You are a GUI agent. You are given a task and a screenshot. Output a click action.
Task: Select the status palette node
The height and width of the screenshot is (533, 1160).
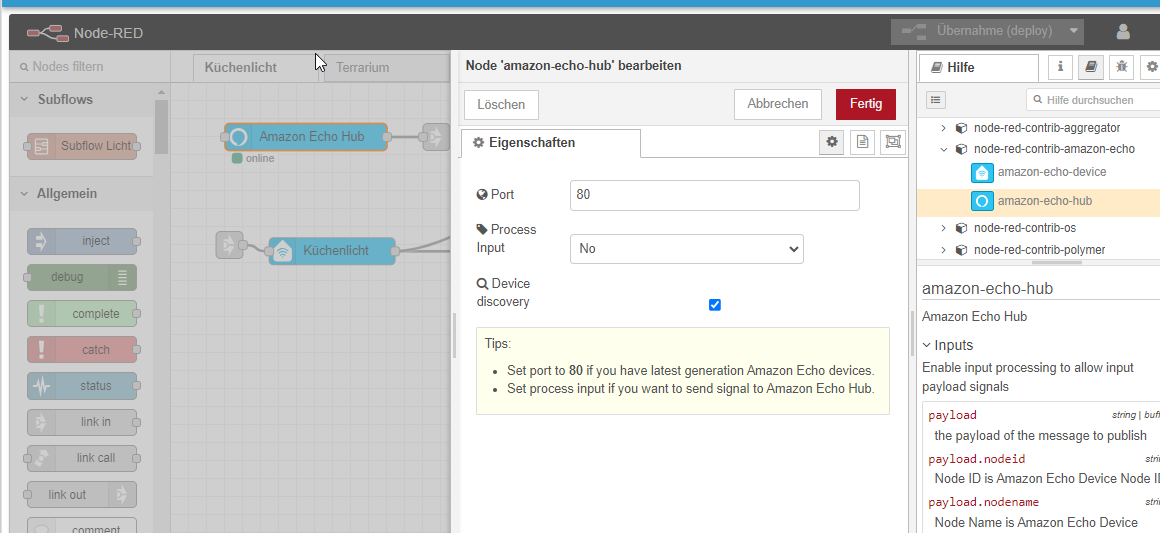click(x=81, y=386)
